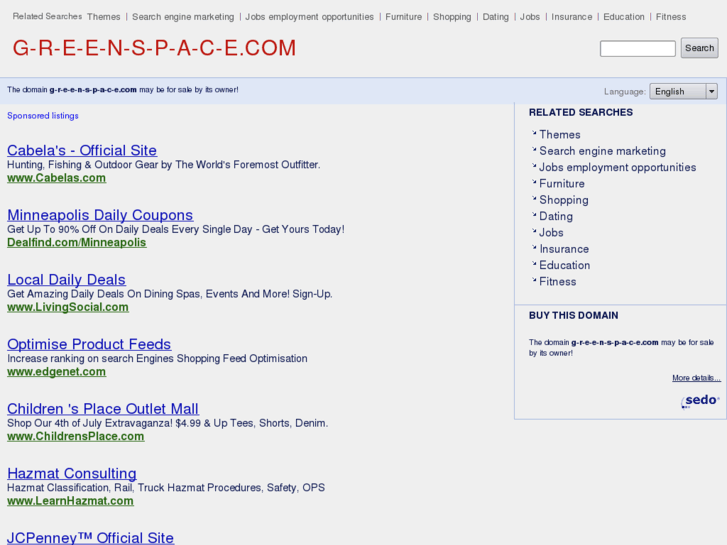Click Get Amazing Daily Deals description text
This screenshot has width=727, height=545.
[x=170, y=294]
